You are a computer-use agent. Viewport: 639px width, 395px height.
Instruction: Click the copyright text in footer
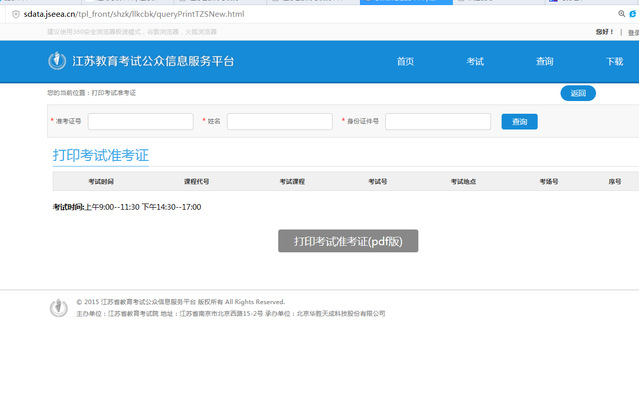coord(181,302)
